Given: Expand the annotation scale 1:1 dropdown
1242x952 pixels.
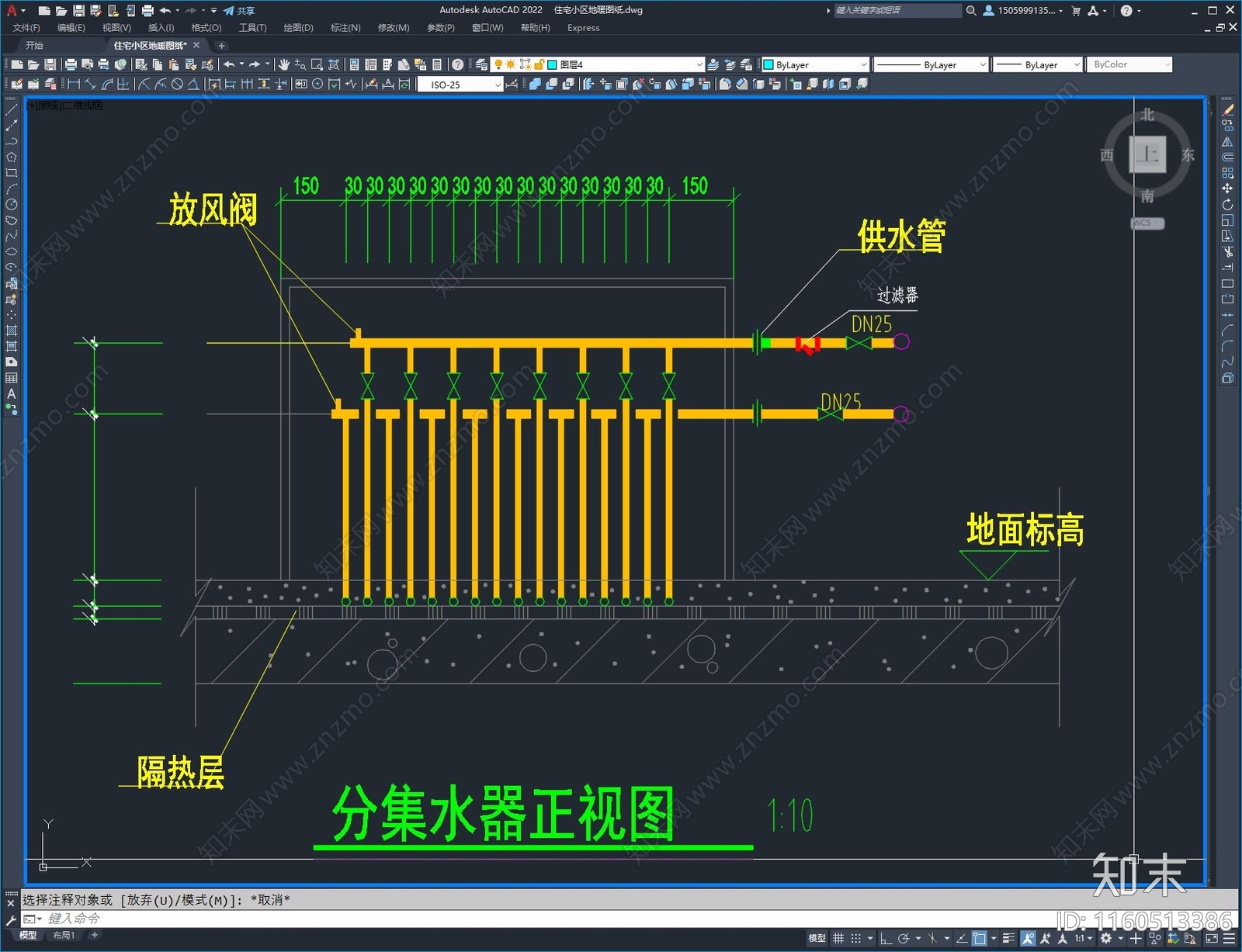Looking at the screenshot, I should pos(1090,938).
